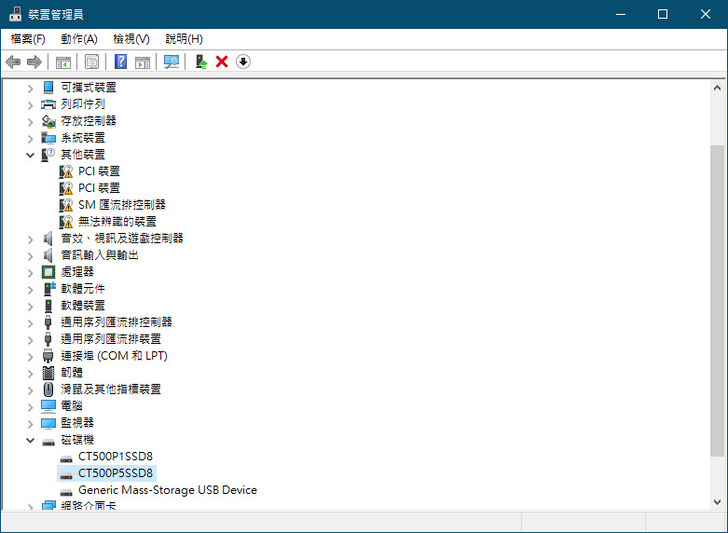
Task: Maximize the Device Manager window
Action: 663,14
